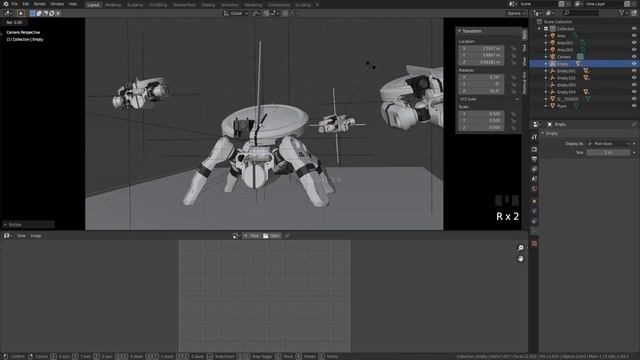
Task: Click the Rotation Z field
Action: 481,91
